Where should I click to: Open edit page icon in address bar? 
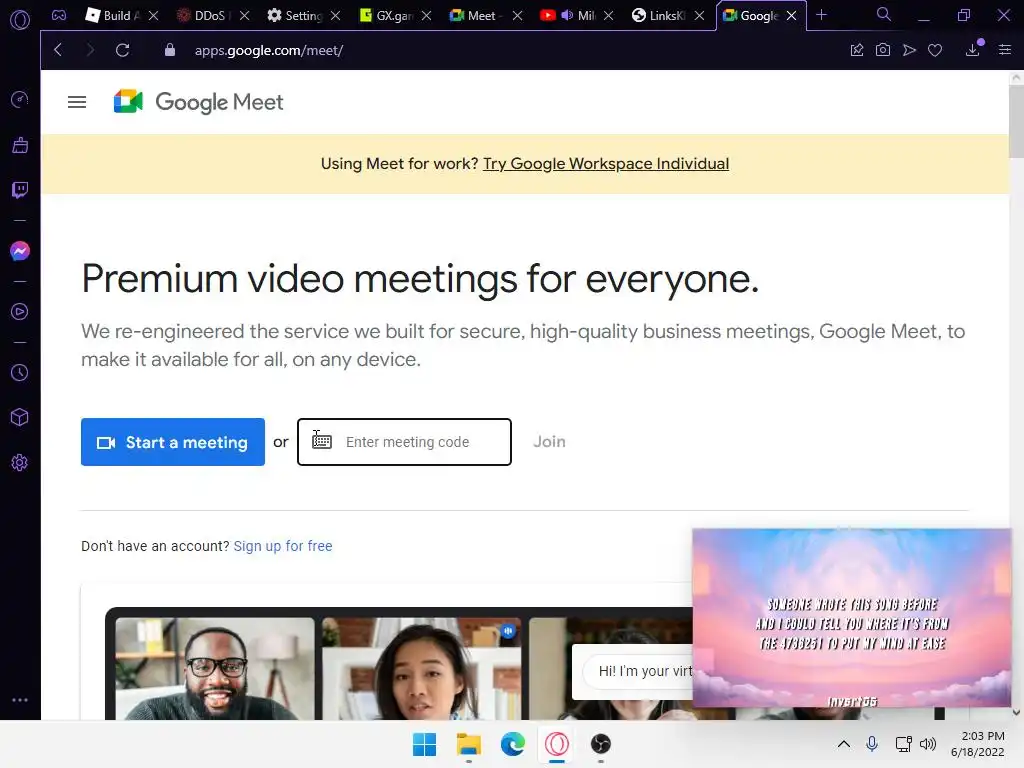(857, 50)
